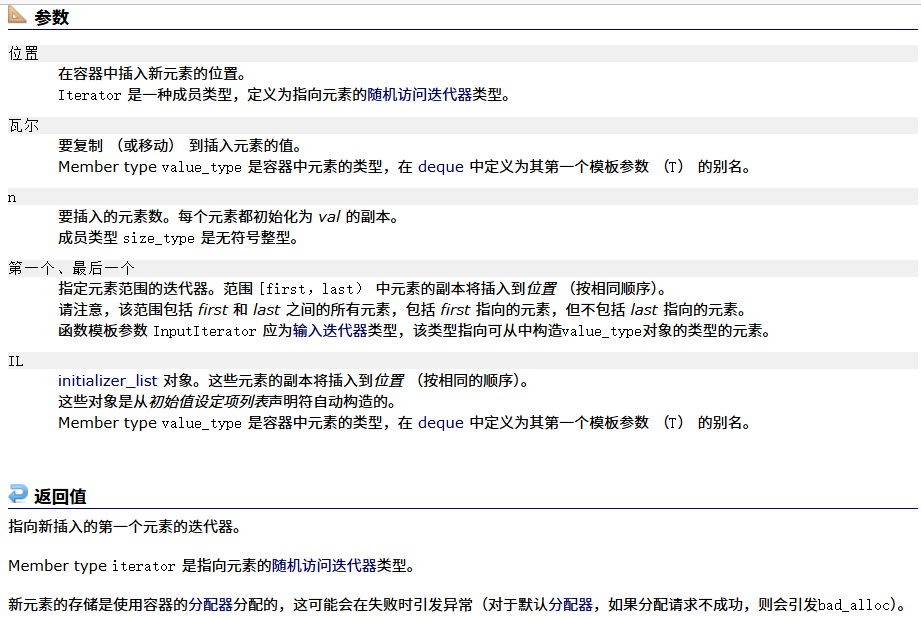Image resolution: width=921 pixels, height=617 pixels.
Task: Click the IL parameter name
Action: [x=16, y=361]
